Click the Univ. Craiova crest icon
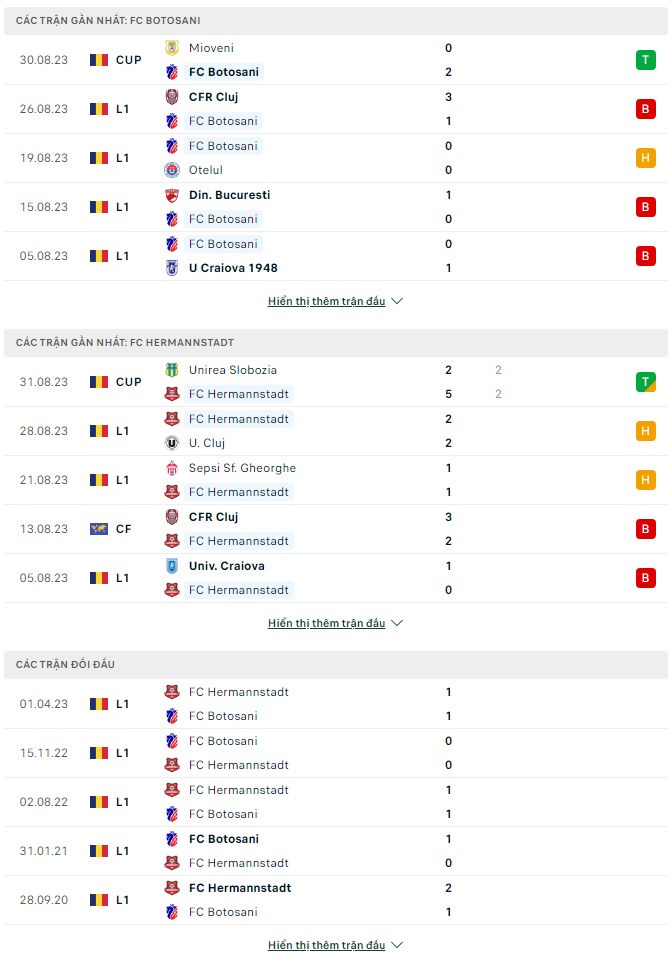 coord(172,566)
